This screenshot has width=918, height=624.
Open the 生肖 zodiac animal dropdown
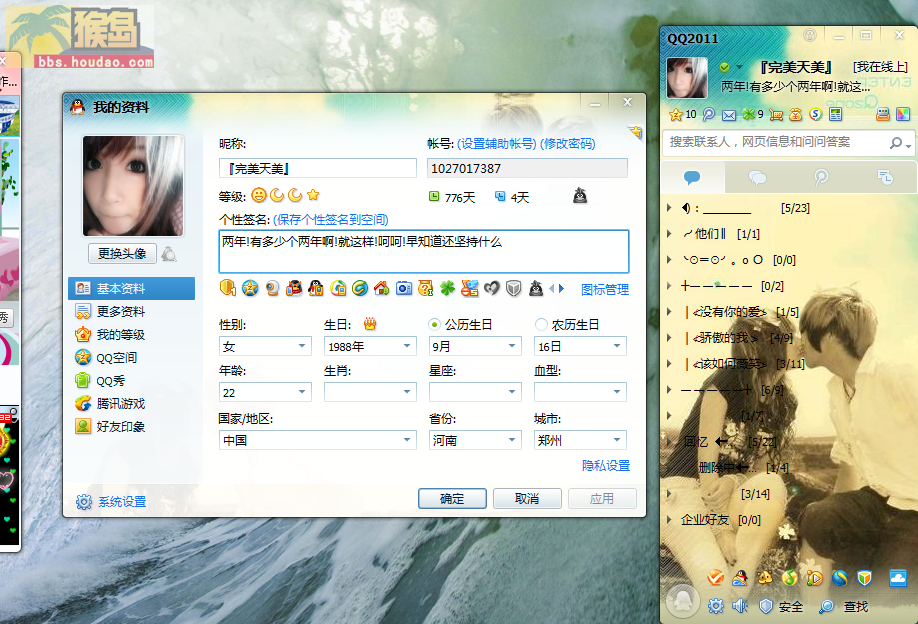[x=370, y=392]
